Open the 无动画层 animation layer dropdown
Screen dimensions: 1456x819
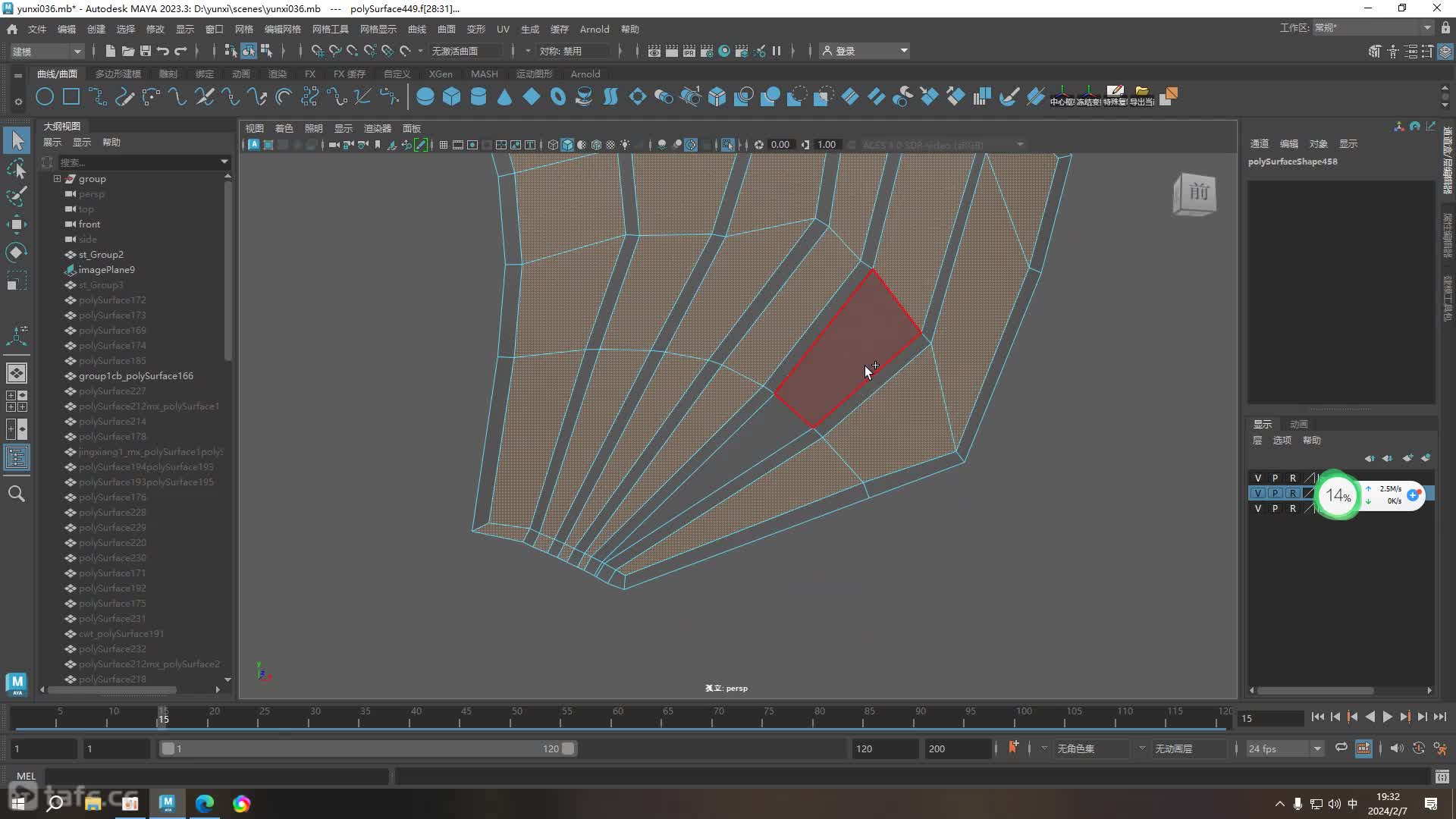tap(1191, 748)
